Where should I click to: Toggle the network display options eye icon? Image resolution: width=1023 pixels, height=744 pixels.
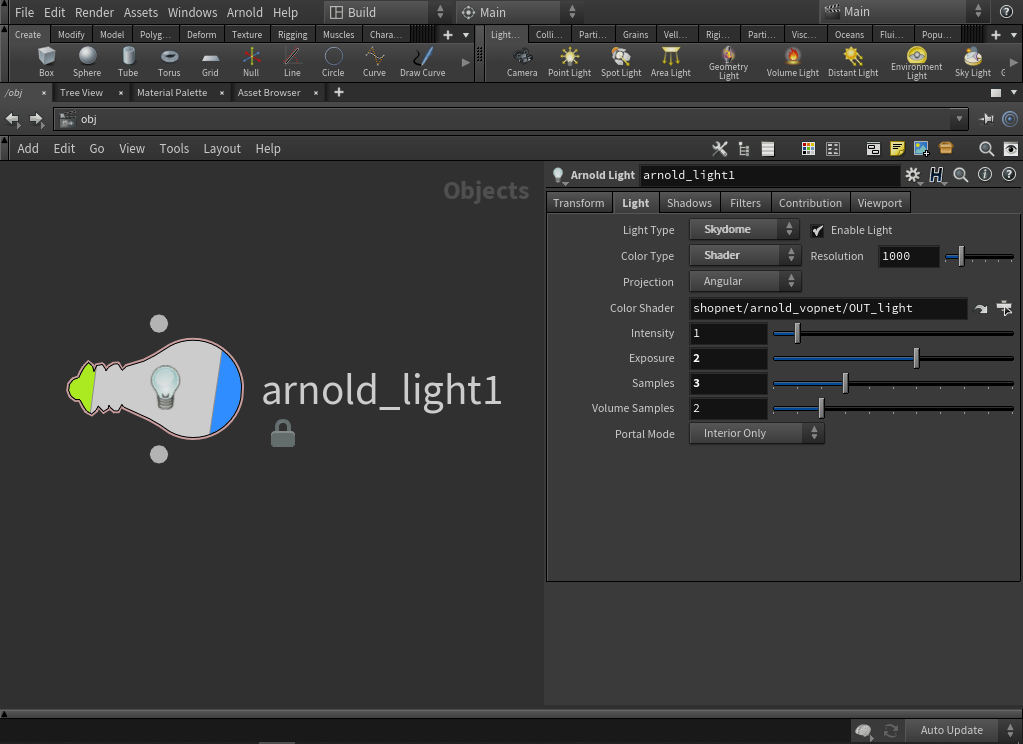pyautogui.click(x=1010, y=149)
